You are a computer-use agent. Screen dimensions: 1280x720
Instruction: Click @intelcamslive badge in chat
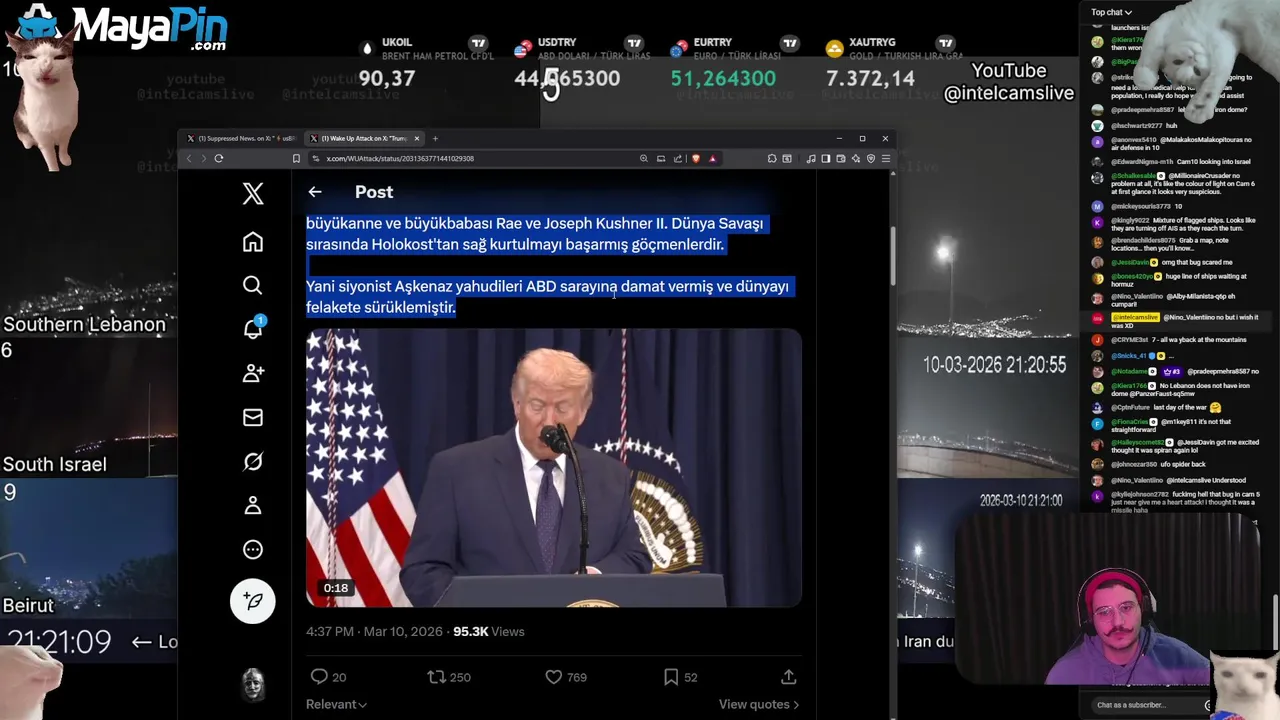click(1135, 317)
